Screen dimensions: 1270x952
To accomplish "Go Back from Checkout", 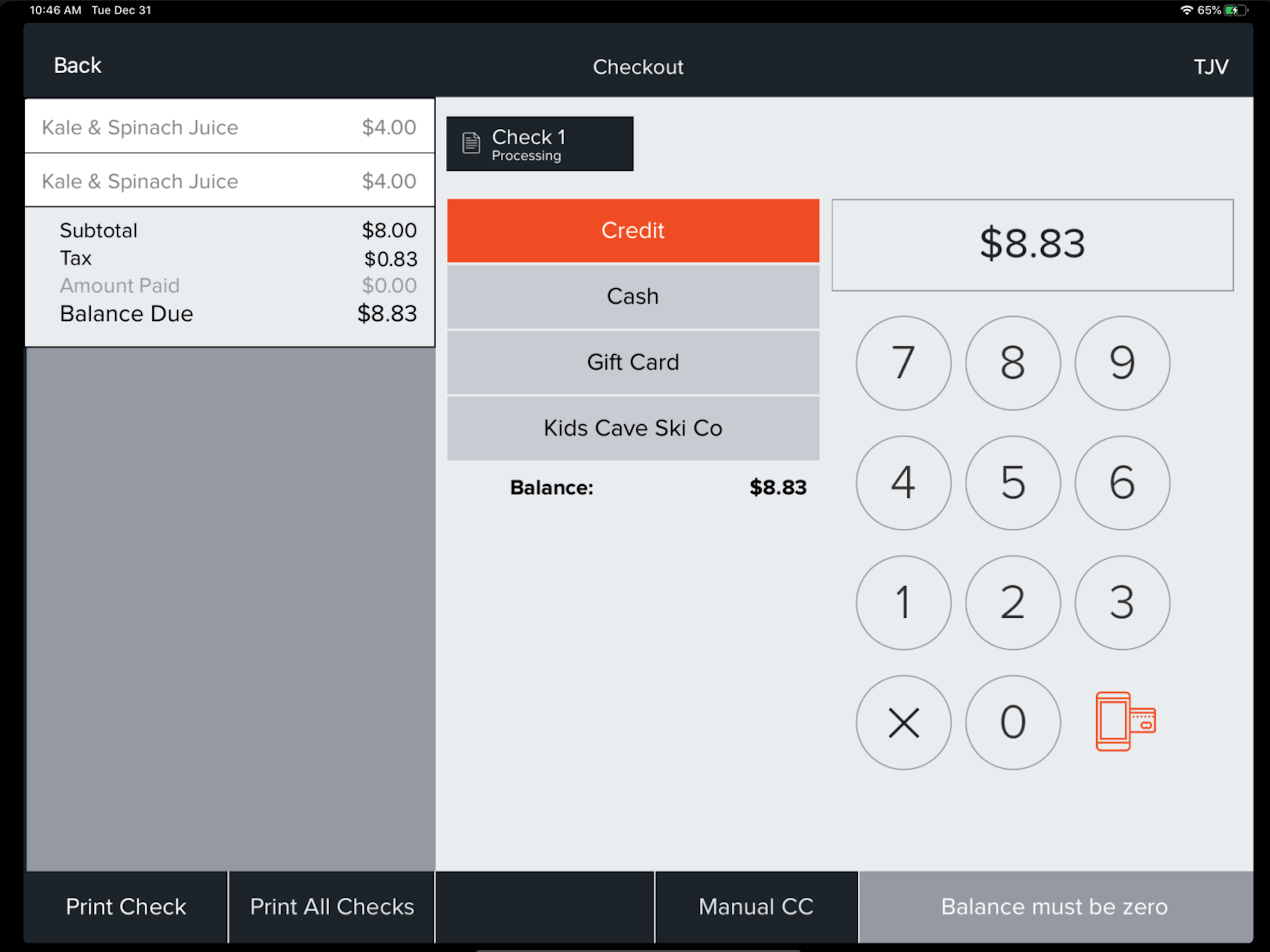I will [78, 66].
